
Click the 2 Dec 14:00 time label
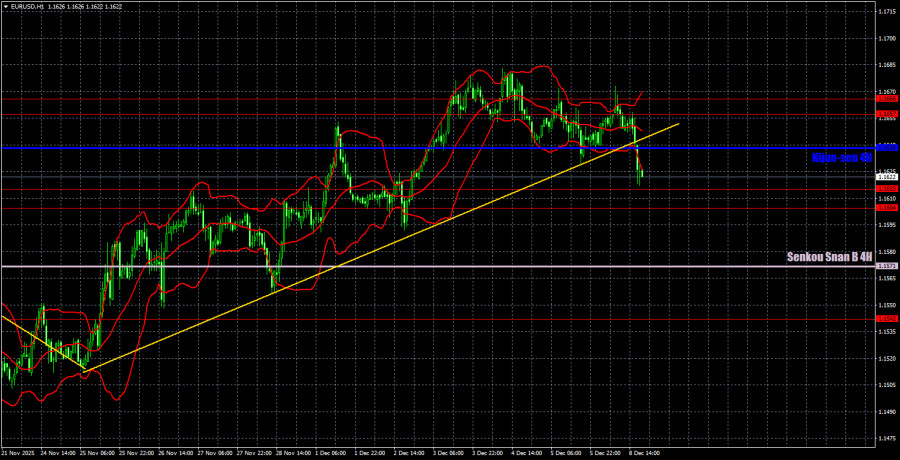[411, 453]
